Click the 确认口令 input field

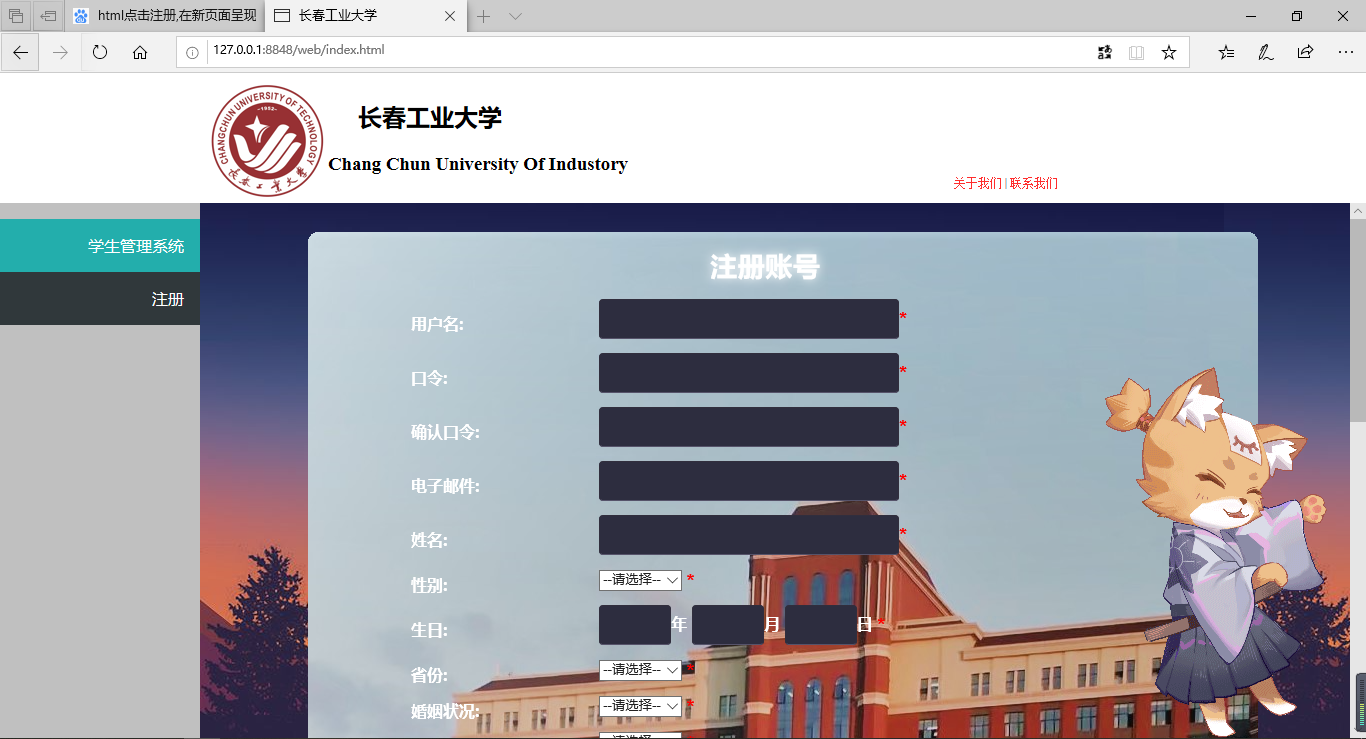pyautogui.click(x=749, y=427)
